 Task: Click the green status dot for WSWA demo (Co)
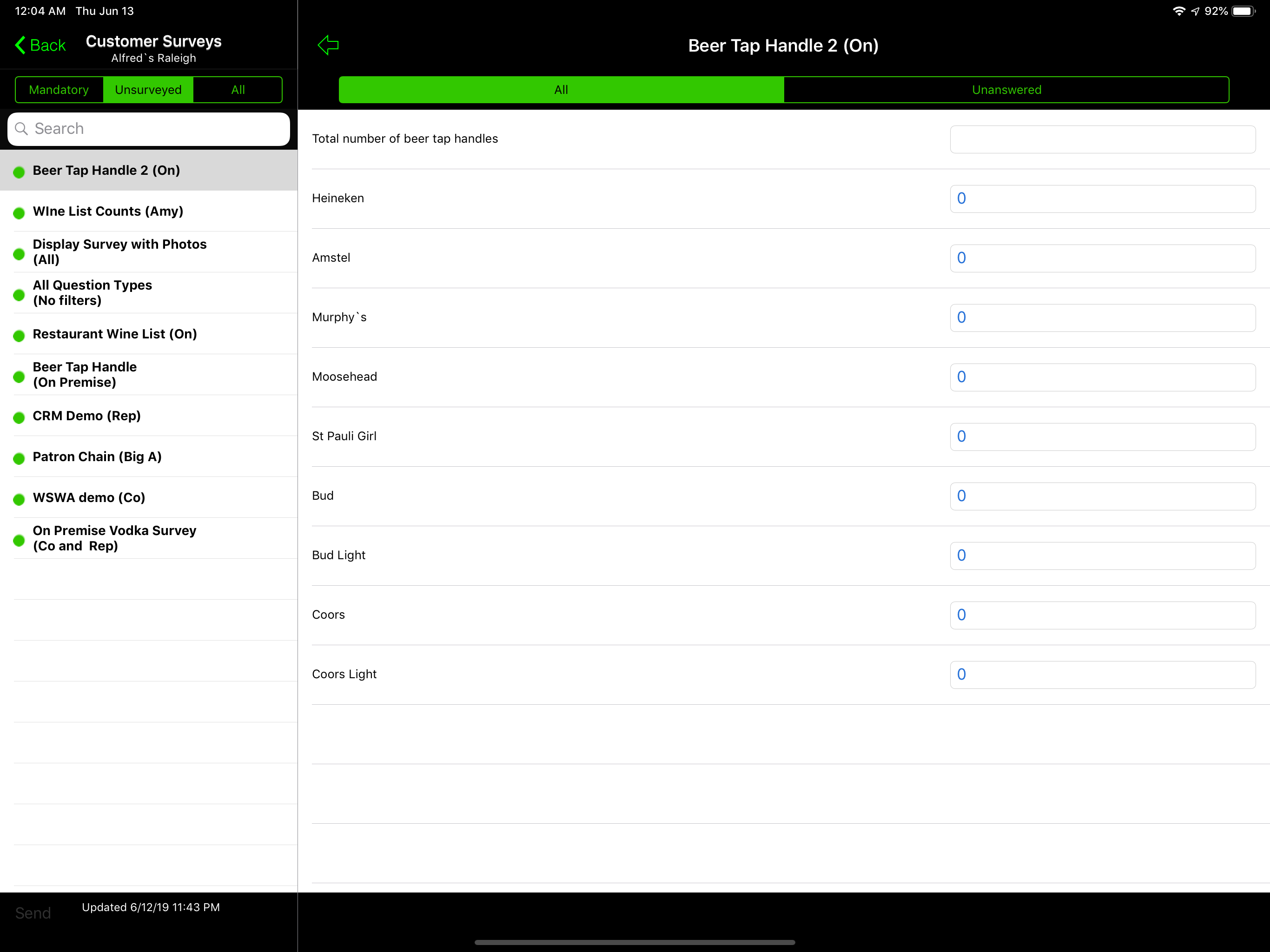[x=19, y=499]
